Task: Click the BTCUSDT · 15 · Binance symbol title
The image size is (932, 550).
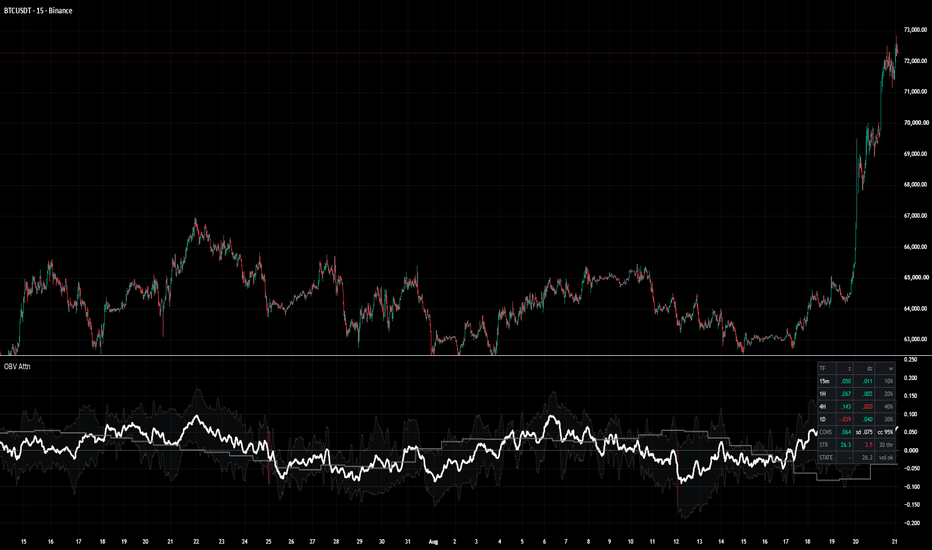Action: coord(38,11)
